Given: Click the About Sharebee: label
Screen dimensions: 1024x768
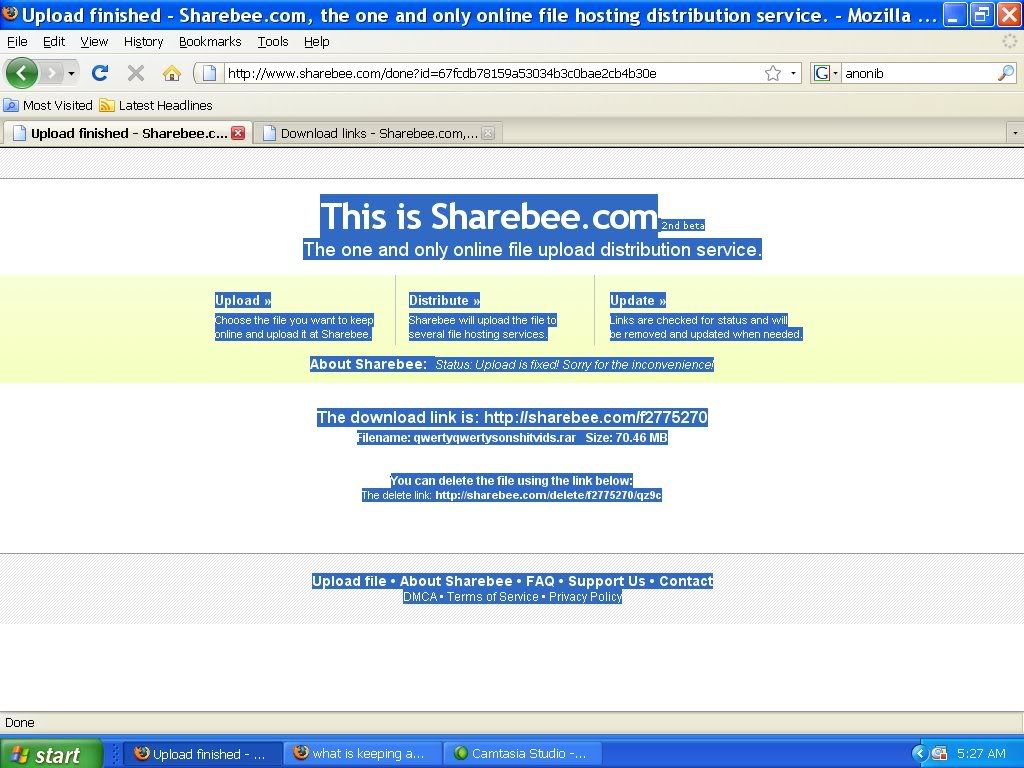Looking at the screenshot, I should (x=369, y=364).
